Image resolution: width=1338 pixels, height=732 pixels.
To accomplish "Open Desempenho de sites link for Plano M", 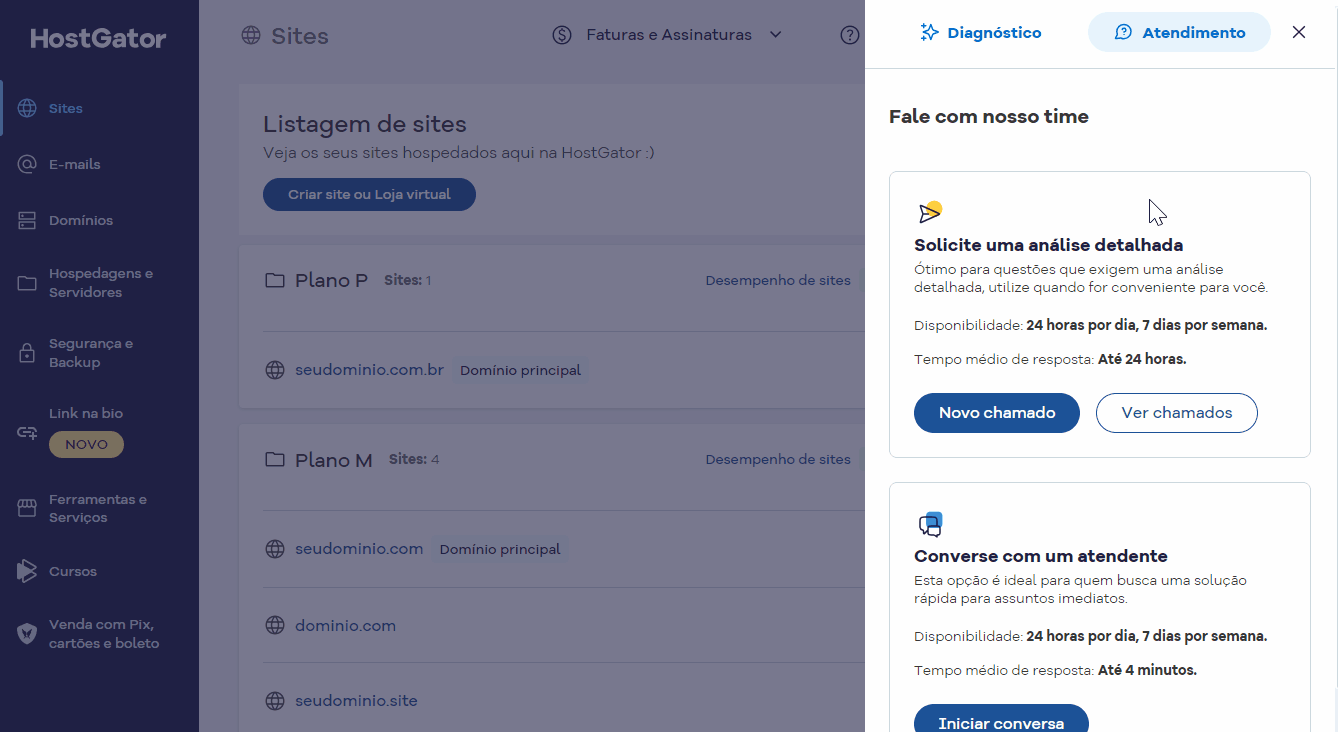I will click(778, 459).
